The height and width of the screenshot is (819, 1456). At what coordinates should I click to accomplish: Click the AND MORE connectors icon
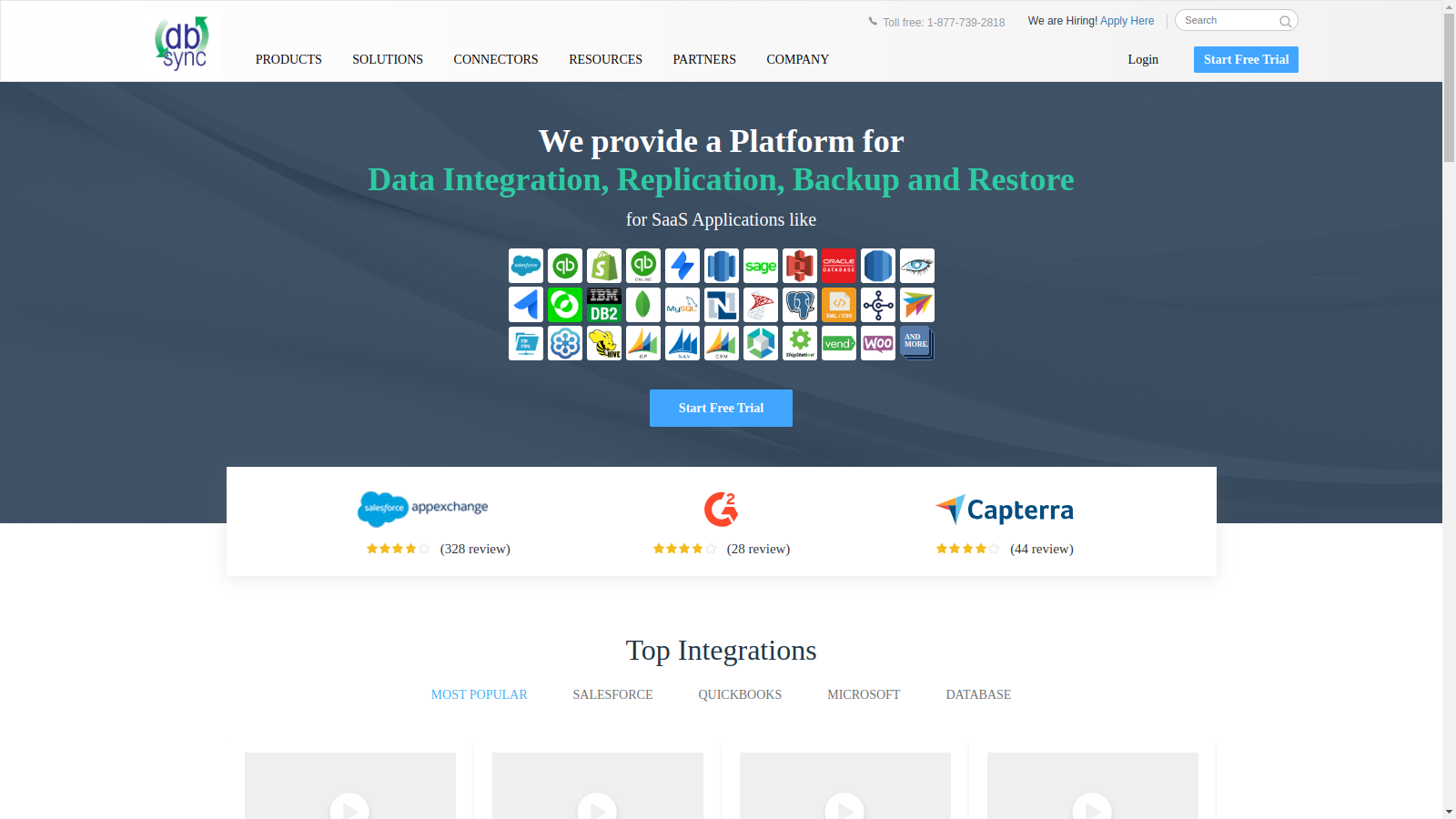[x=917, y=343]
